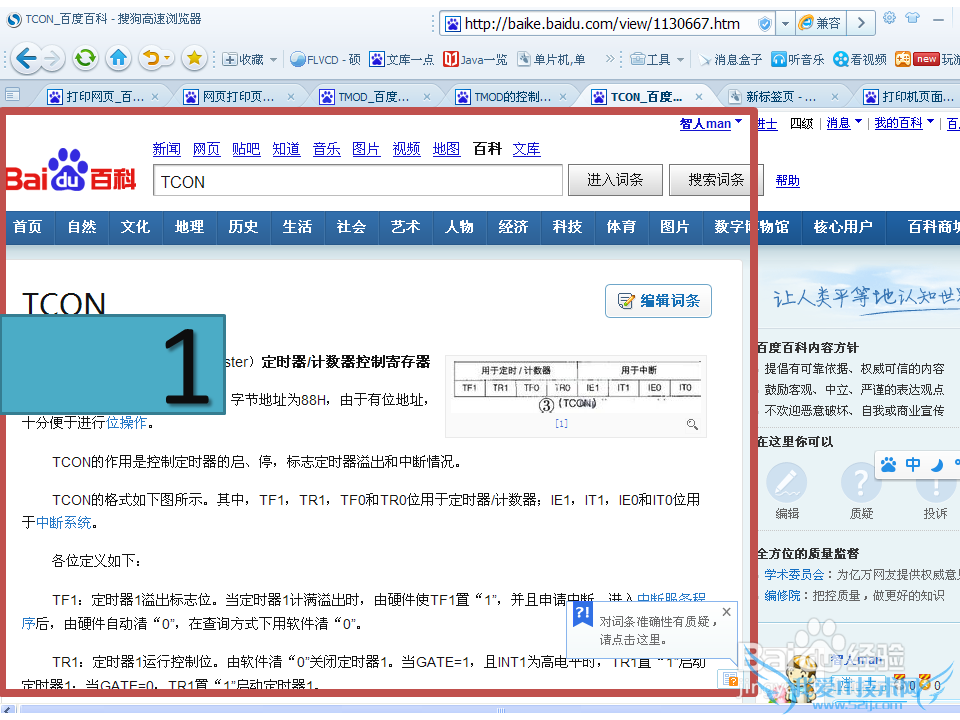This screenshot has height=720, width=960.
Task: Click the 质疑 question mark icon
Action: click(860, 483)
